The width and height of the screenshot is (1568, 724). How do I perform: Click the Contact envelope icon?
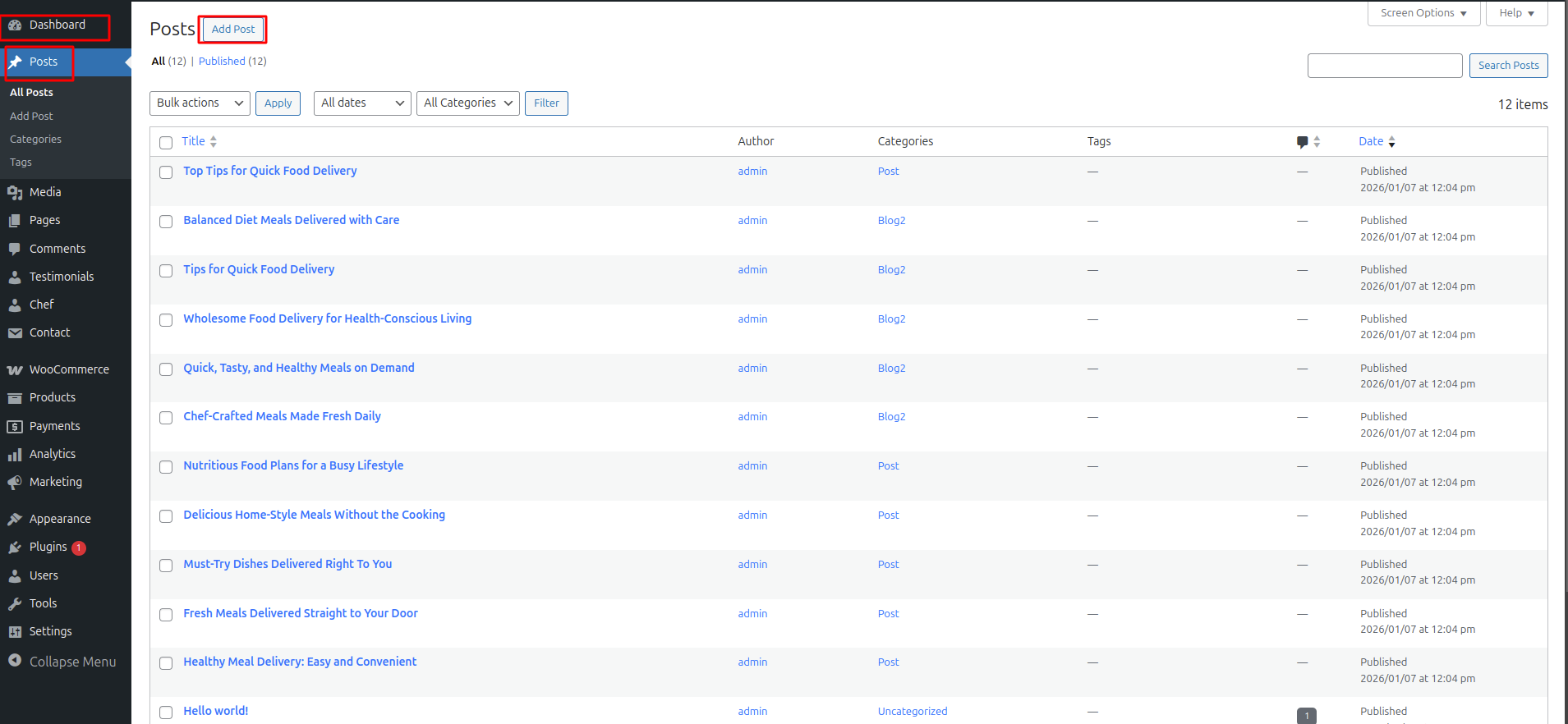click(x=15, y=332)
